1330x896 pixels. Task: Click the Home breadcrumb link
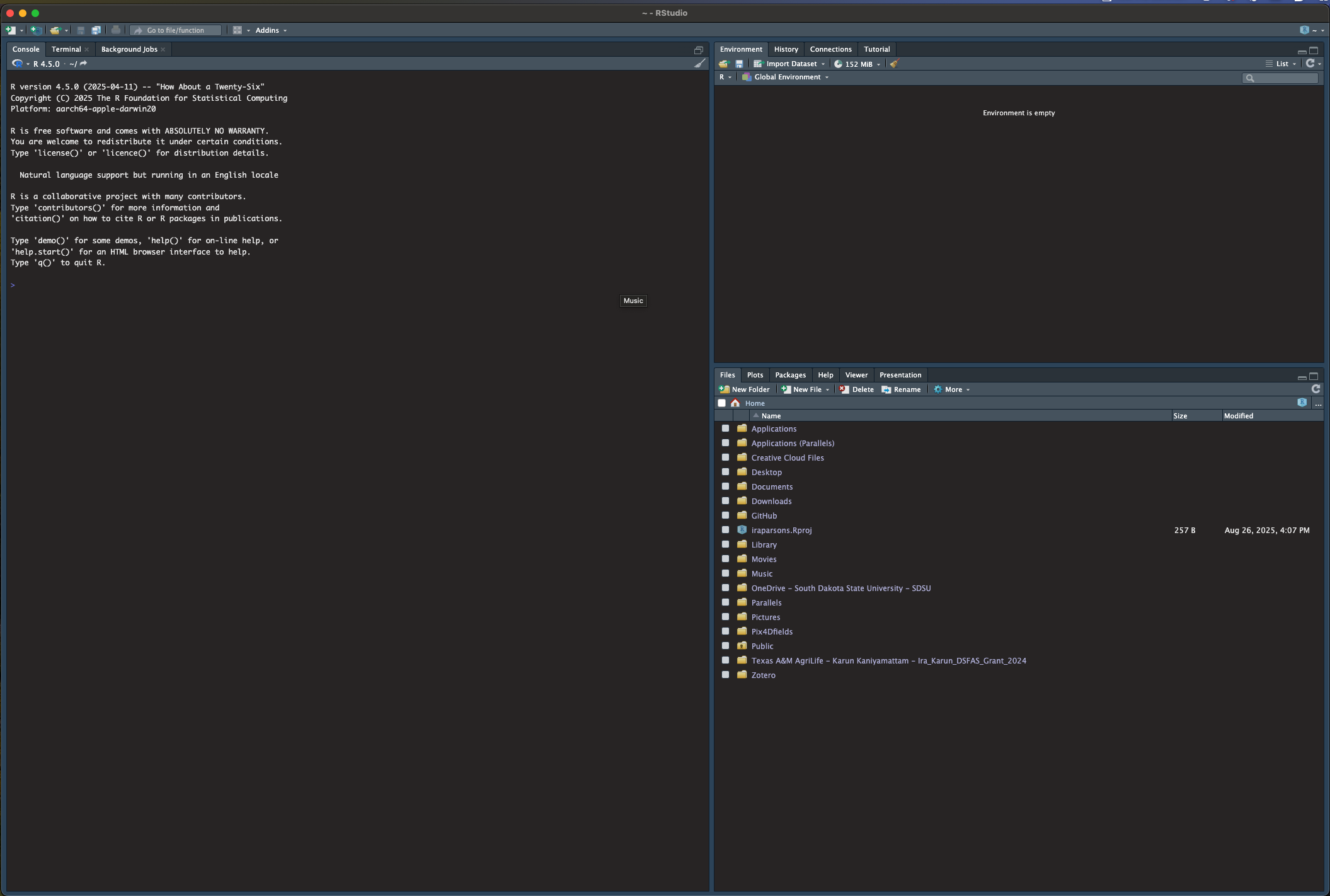pyautogui.click(x=755, y=403)
